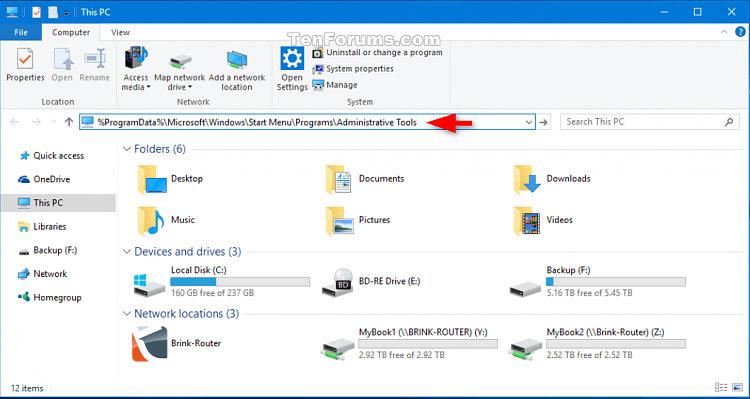Open the File menu
This screenshot has height=399, width=750.
coord(21,33)
